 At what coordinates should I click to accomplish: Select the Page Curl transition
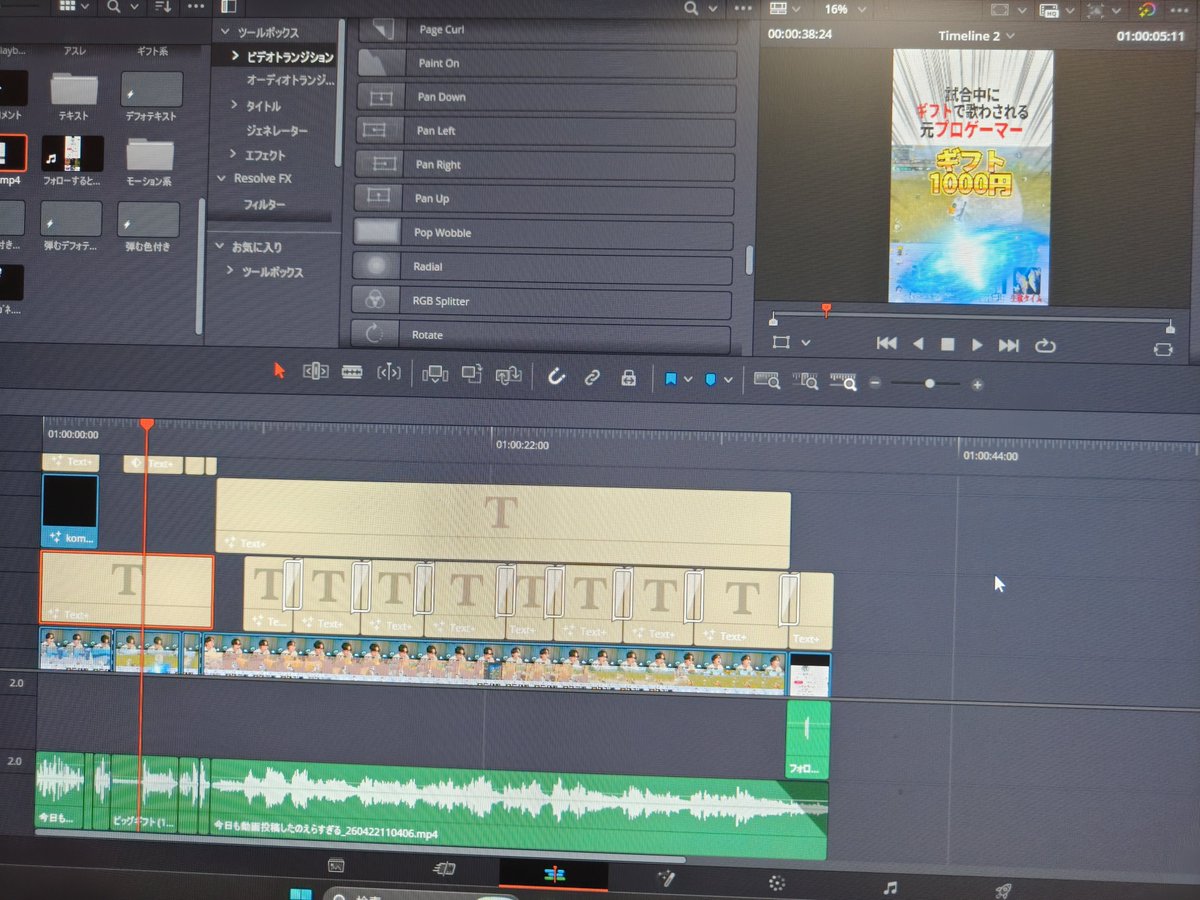(548, 30)
